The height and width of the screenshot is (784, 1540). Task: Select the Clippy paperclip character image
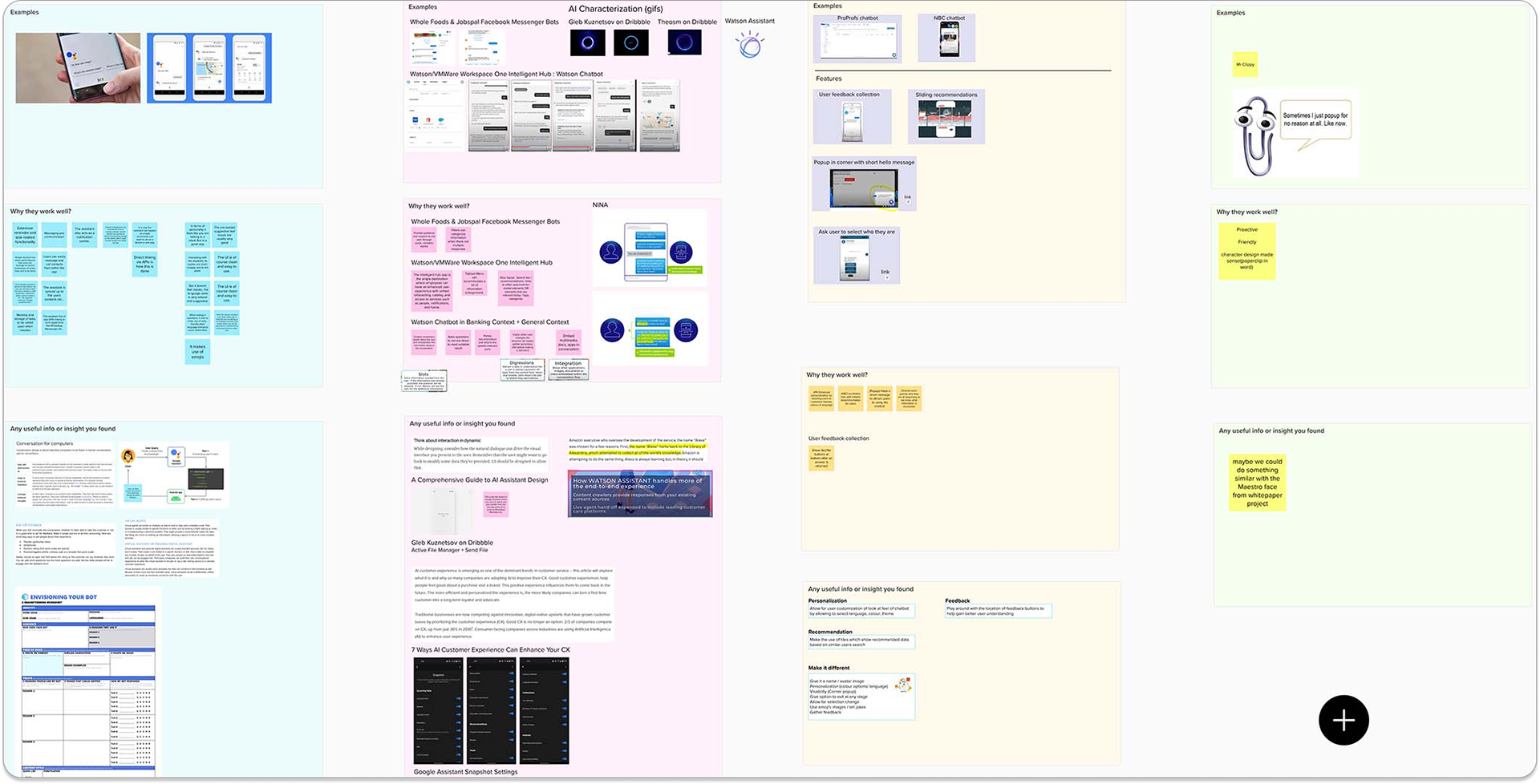coord(1254,136)
